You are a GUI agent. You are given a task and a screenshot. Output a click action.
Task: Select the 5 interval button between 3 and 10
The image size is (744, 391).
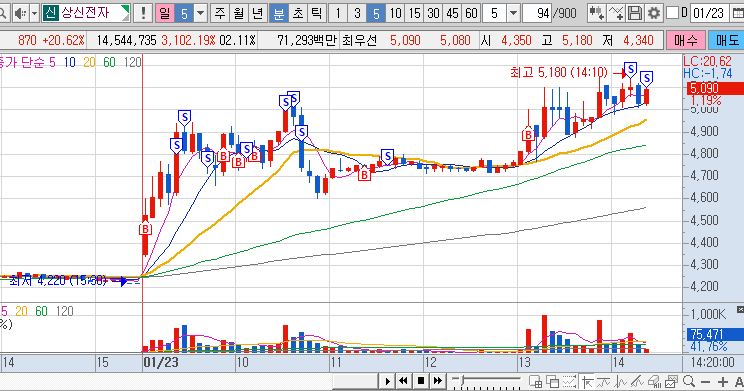376,13
